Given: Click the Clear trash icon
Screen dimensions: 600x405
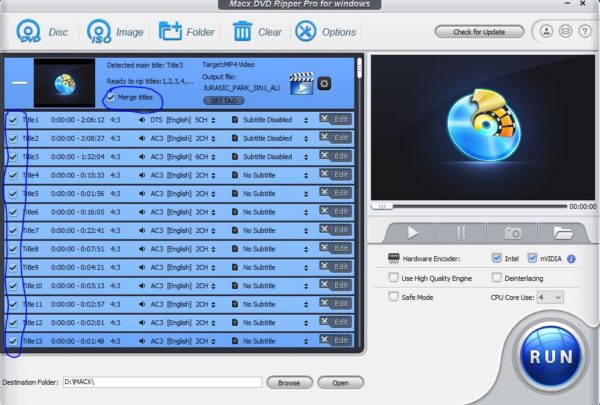Looking at the screenshot, I should pos(242,31).
